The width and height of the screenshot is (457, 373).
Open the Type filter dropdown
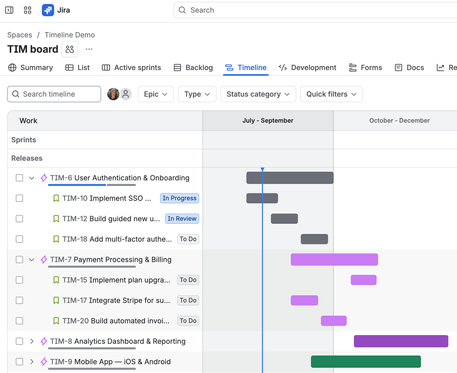[197, 94]
